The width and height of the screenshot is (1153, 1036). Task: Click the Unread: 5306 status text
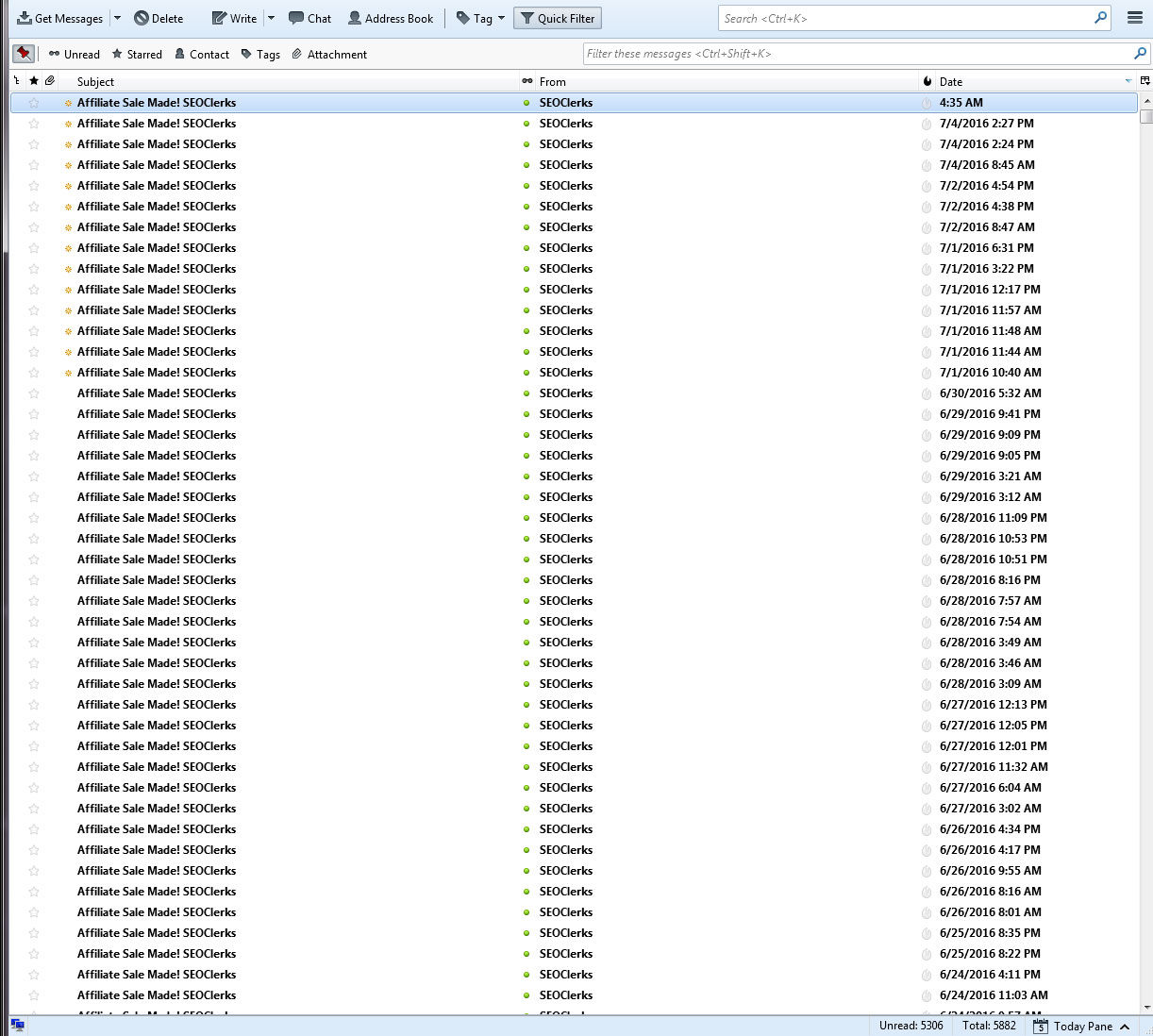pyautogui.click(x=911, y=1026)
